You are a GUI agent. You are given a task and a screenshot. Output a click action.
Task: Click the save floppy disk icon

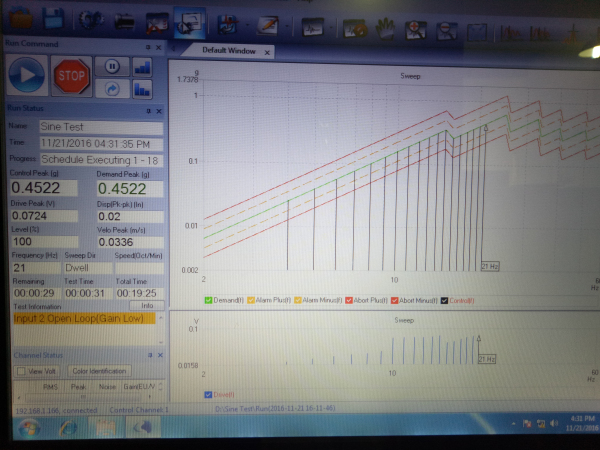tap(54, 18)
